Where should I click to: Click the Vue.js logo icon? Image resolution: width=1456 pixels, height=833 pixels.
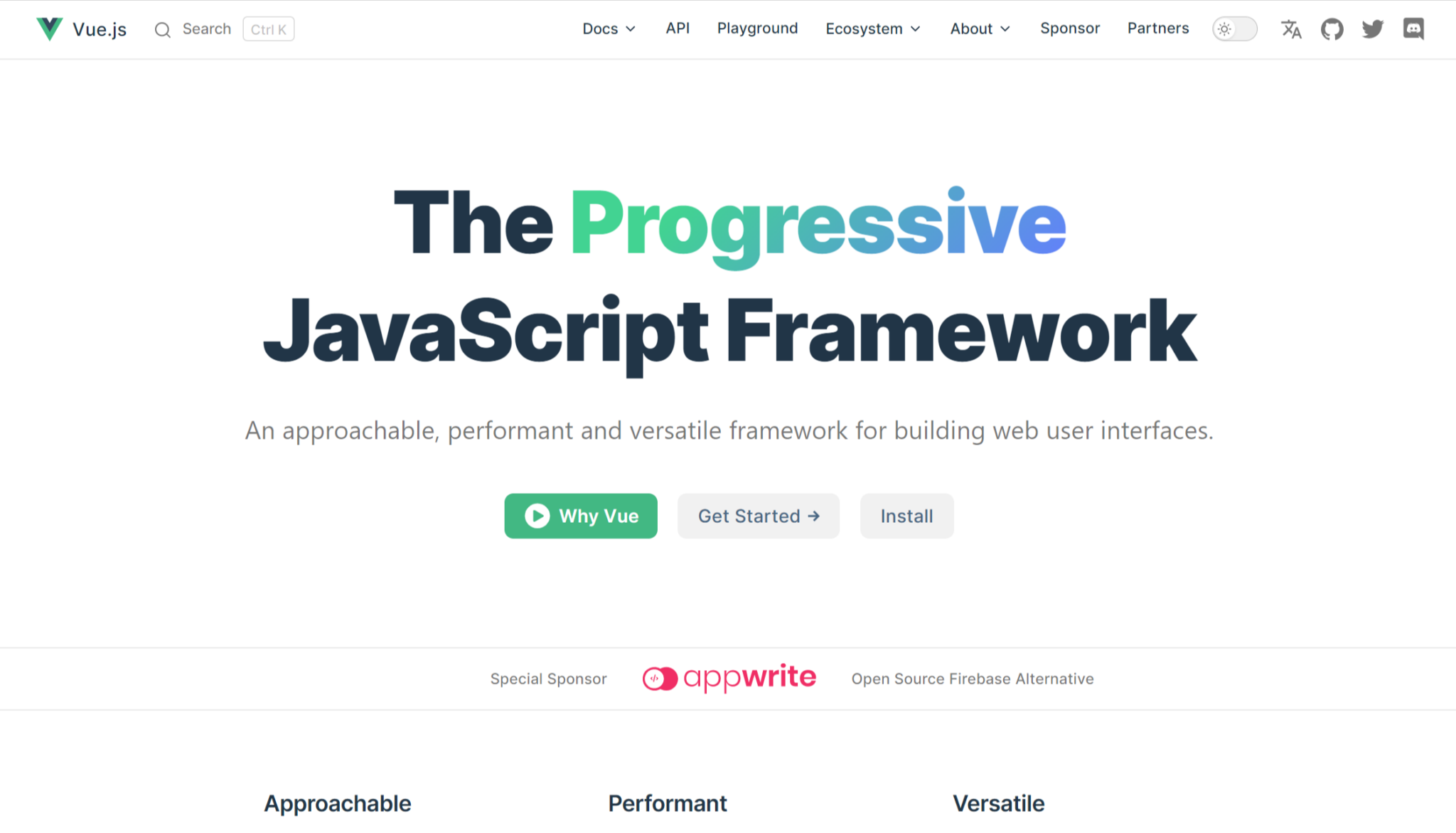pos(50,29)
